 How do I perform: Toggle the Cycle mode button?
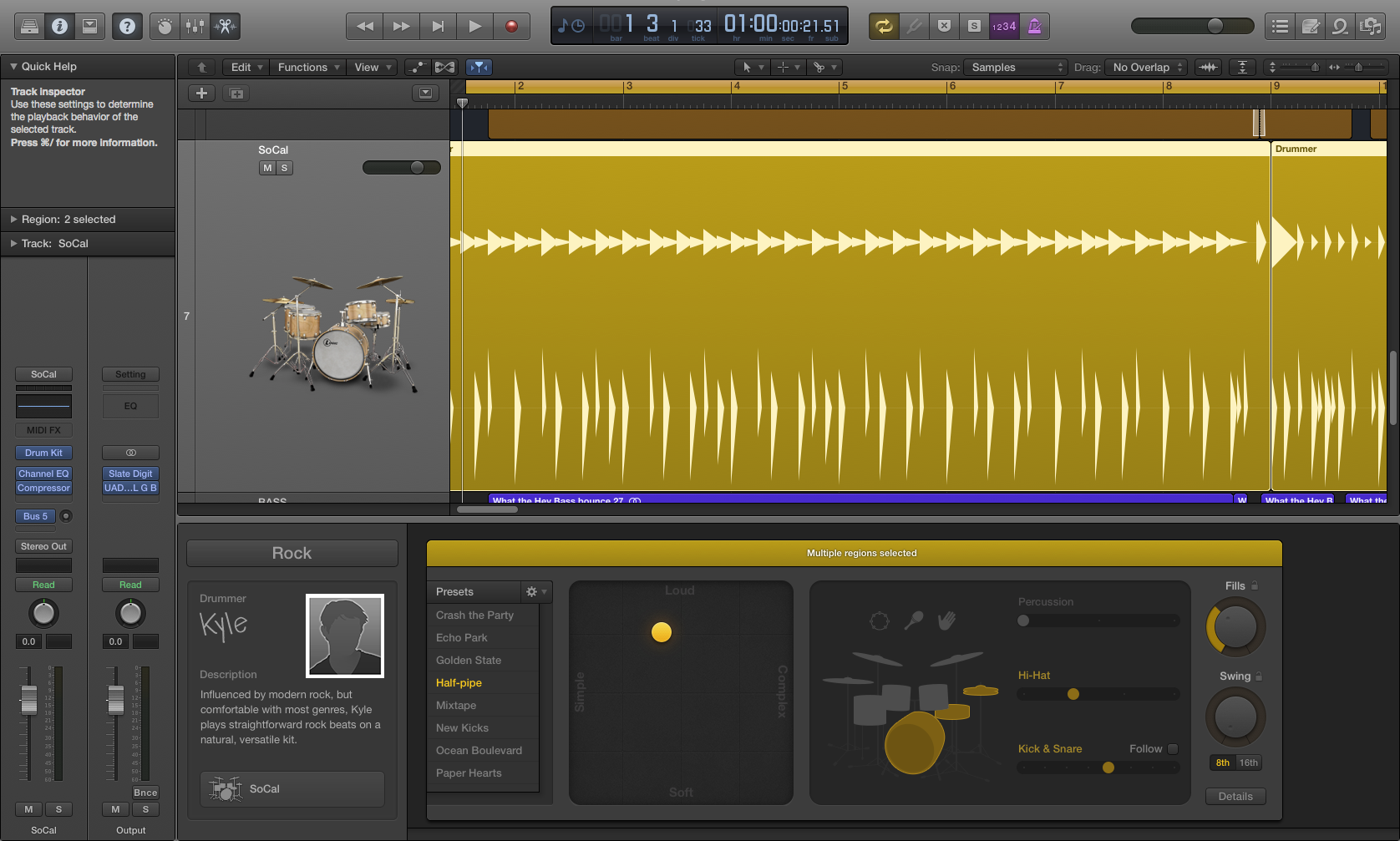(x=883, y=26)
